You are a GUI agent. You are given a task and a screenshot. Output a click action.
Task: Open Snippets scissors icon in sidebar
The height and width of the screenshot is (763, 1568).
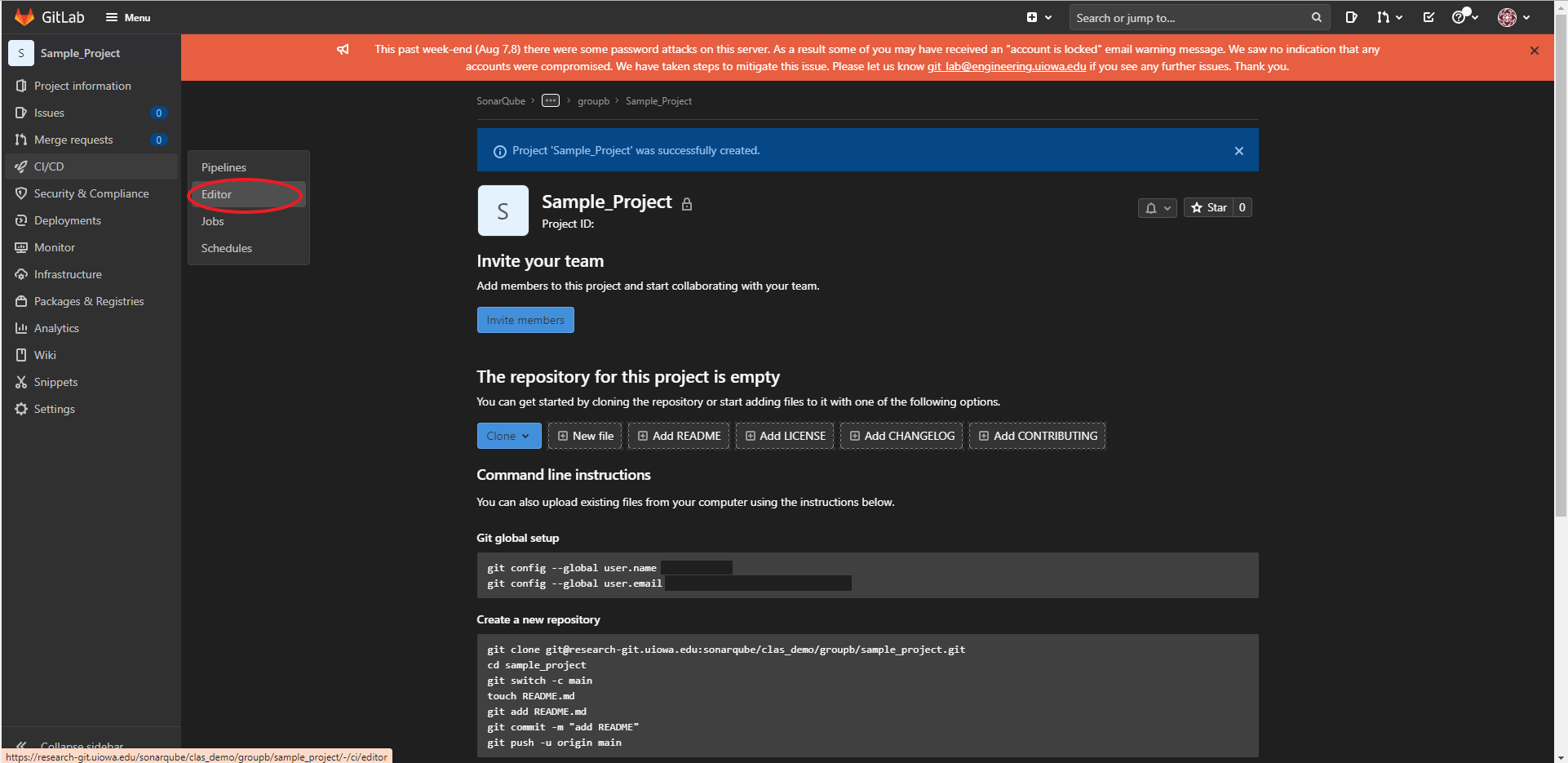(x=21, y=382)
